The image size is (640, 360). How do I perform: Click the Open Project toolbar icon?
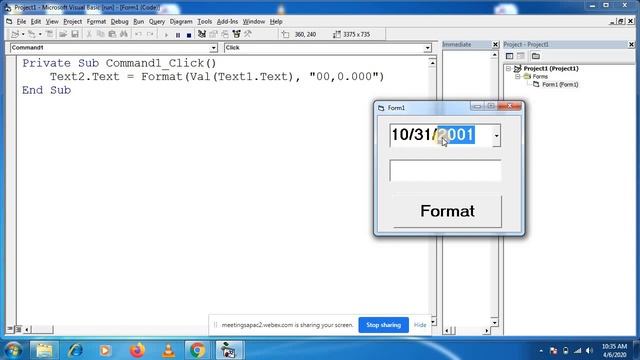[62, 34]
